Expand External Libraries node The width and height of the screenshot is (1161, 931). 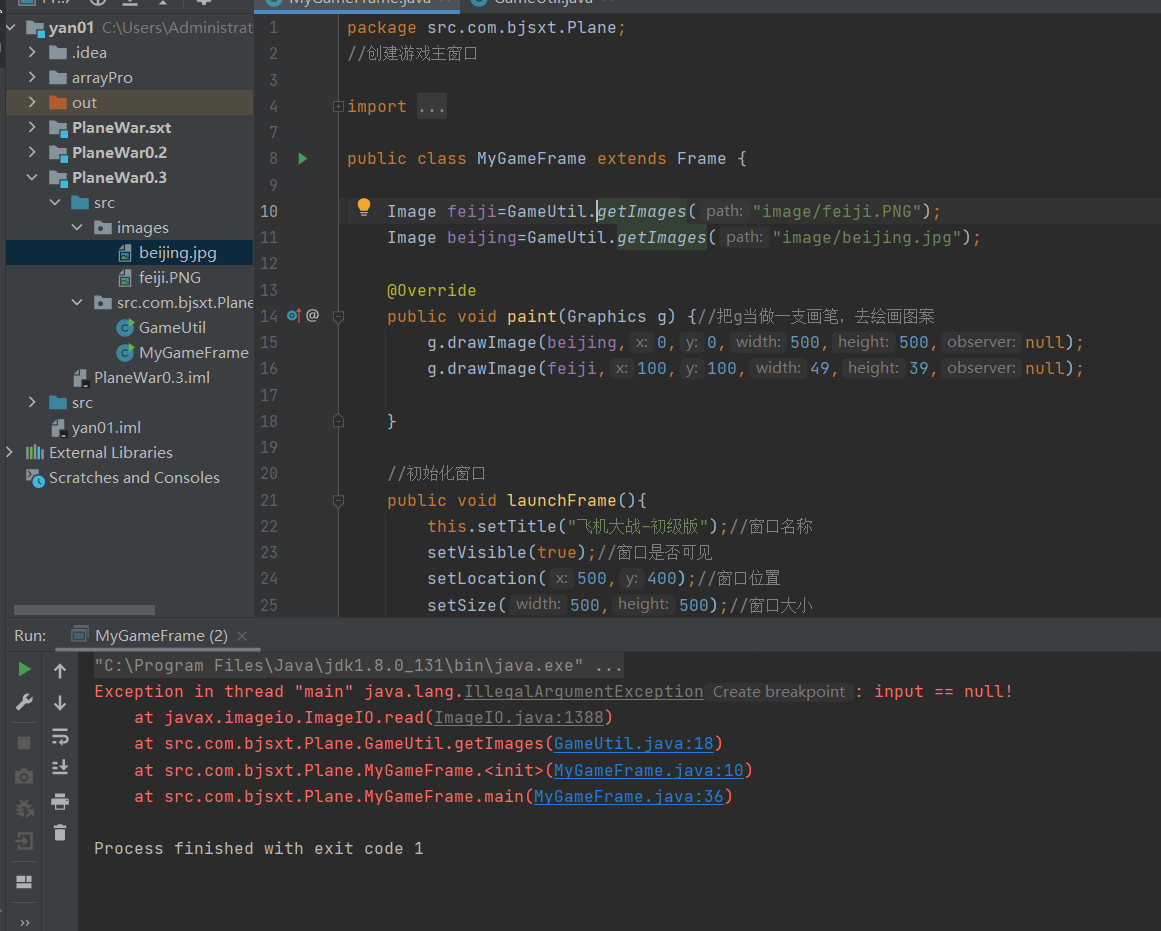10,452
